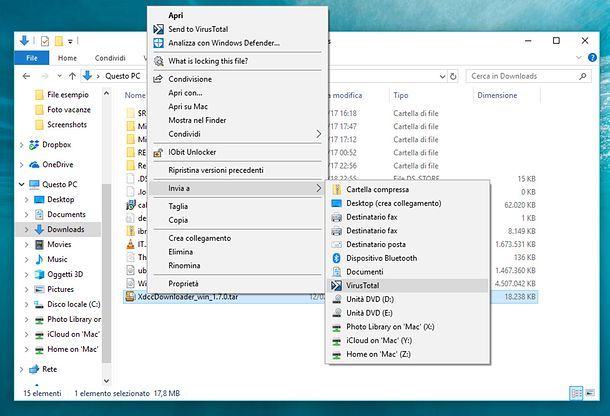Open recent locations dropdown arrow

(x=60, y=76)
